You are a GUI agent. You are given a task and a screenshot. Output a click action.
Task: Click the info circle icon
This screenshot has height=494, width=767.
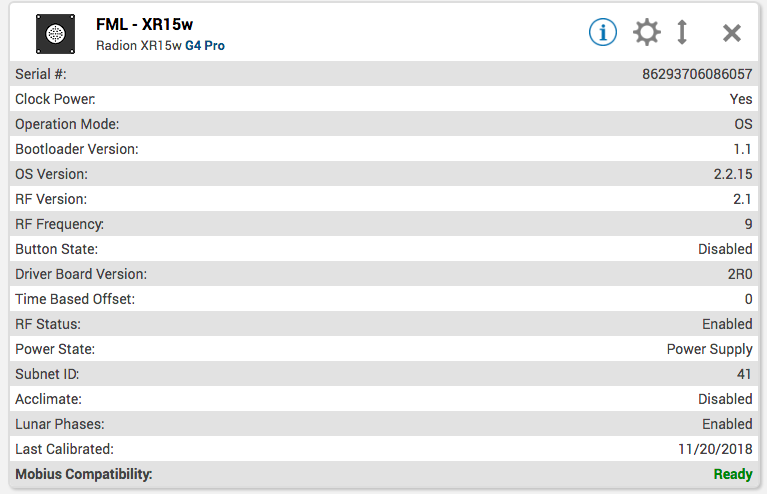click(602, 32)
